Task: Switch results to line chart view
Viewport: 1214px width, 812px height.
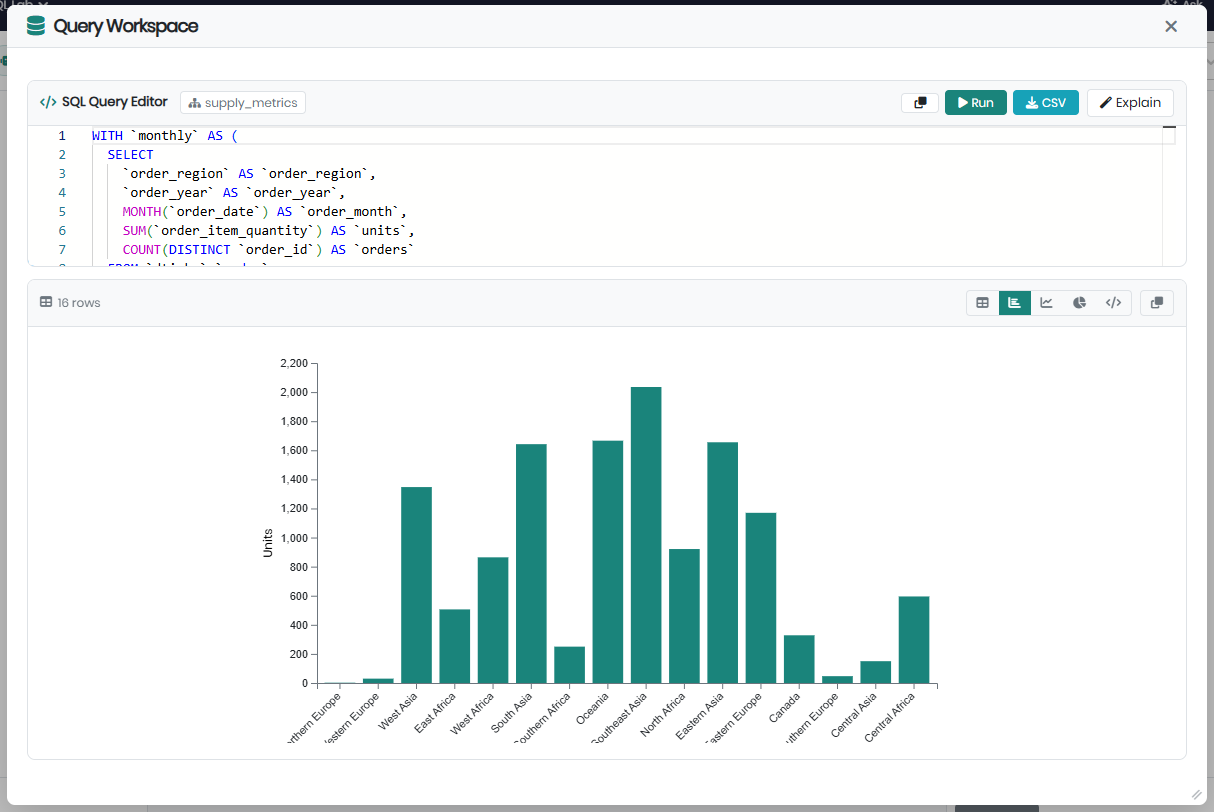Action: [x=1046, y=303]
